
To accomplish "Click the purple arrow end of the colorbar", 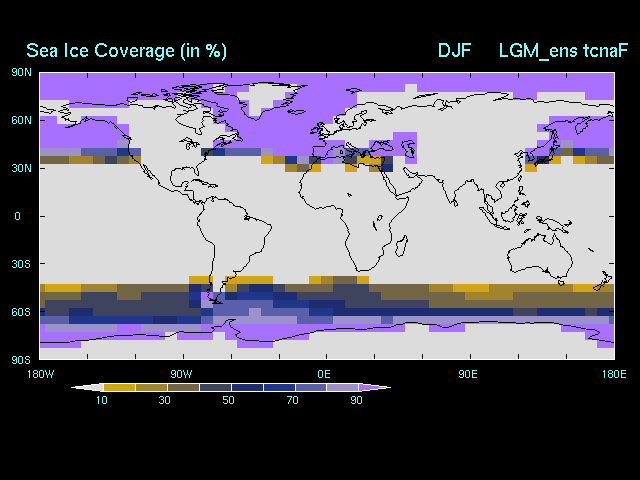I will click(375, 387).
